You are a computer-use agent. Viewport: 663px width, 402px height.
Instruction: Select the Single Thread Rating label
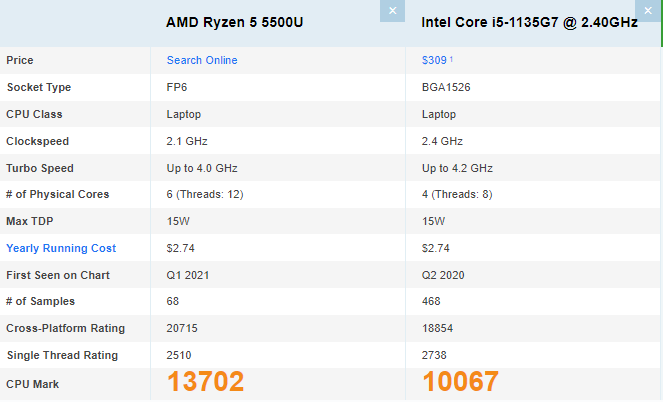(62, 356)
